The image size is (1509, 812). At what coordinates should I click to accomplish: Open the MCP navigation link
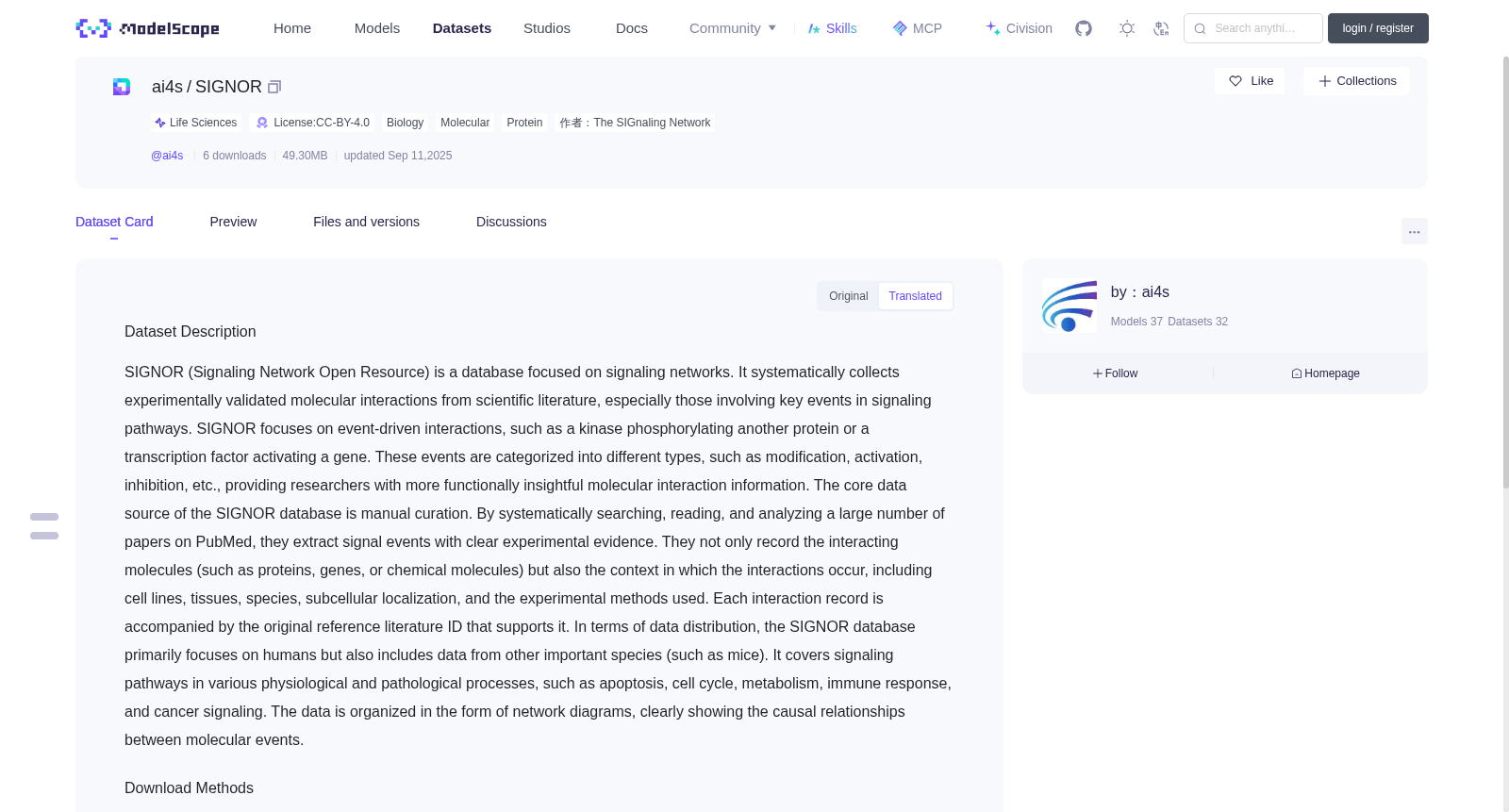click(x=917, y=28)
